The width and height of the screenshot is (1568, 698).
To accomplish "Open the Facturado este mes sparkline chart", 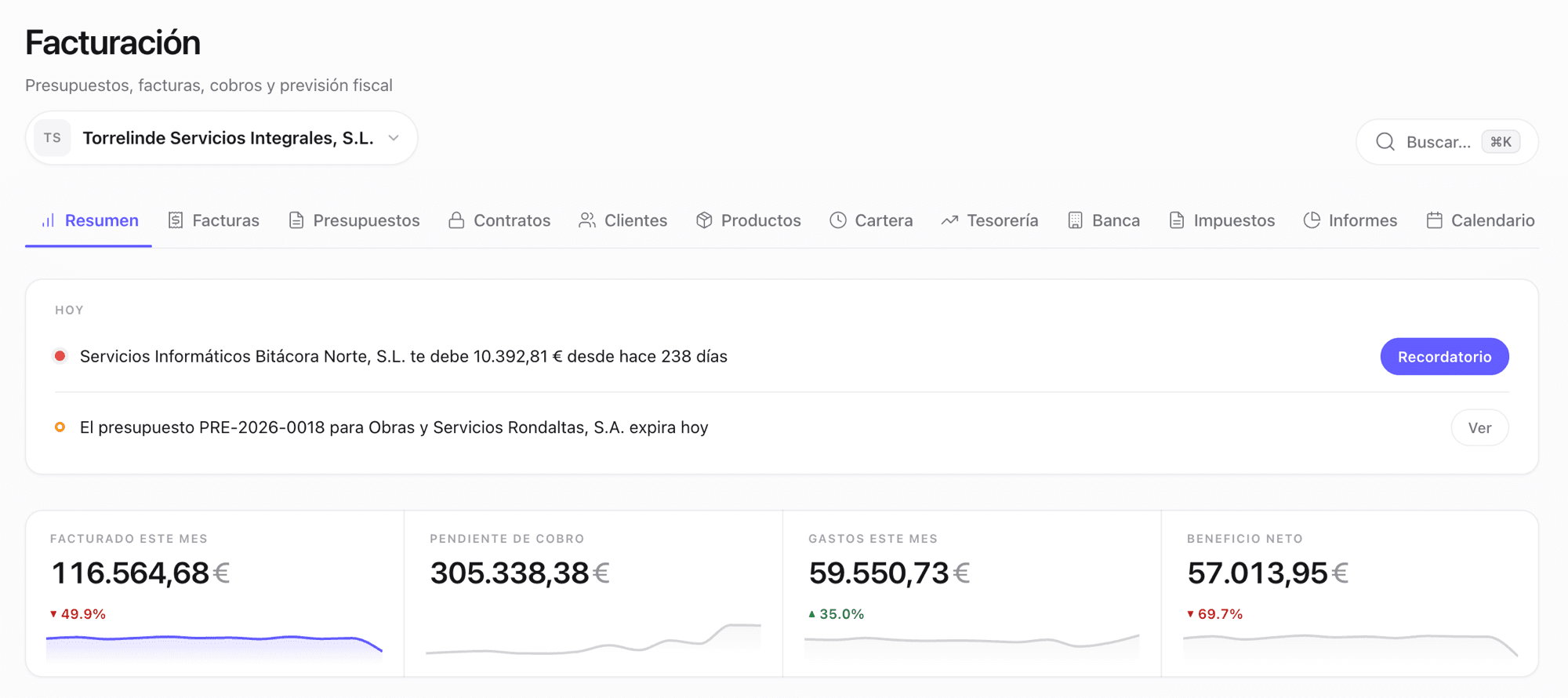I will click(214, 648).
